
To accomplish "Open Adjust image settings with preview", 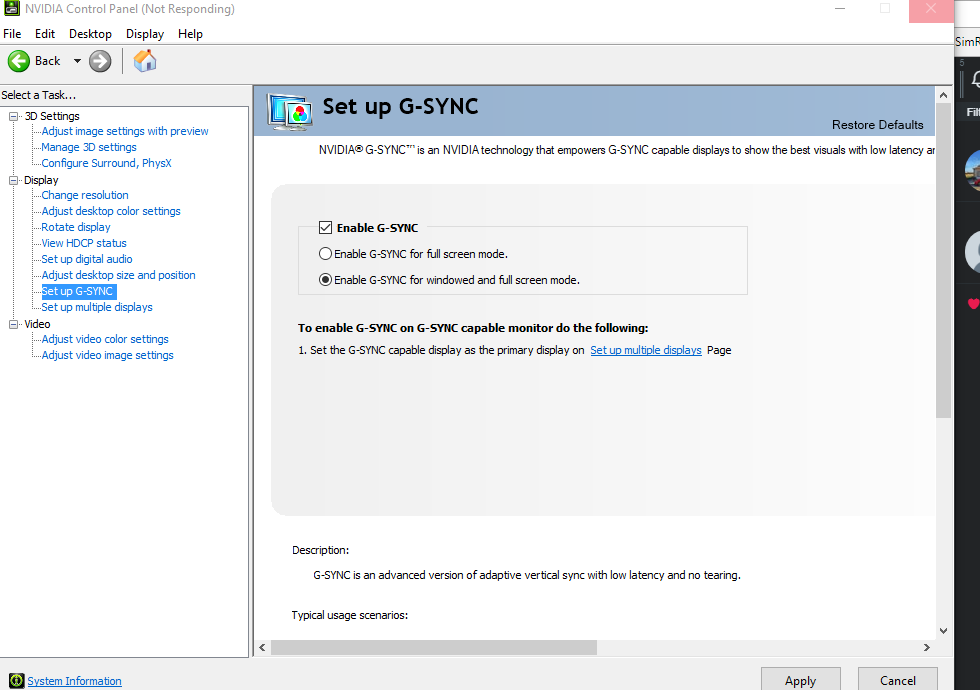I will [x=125, y=131].
